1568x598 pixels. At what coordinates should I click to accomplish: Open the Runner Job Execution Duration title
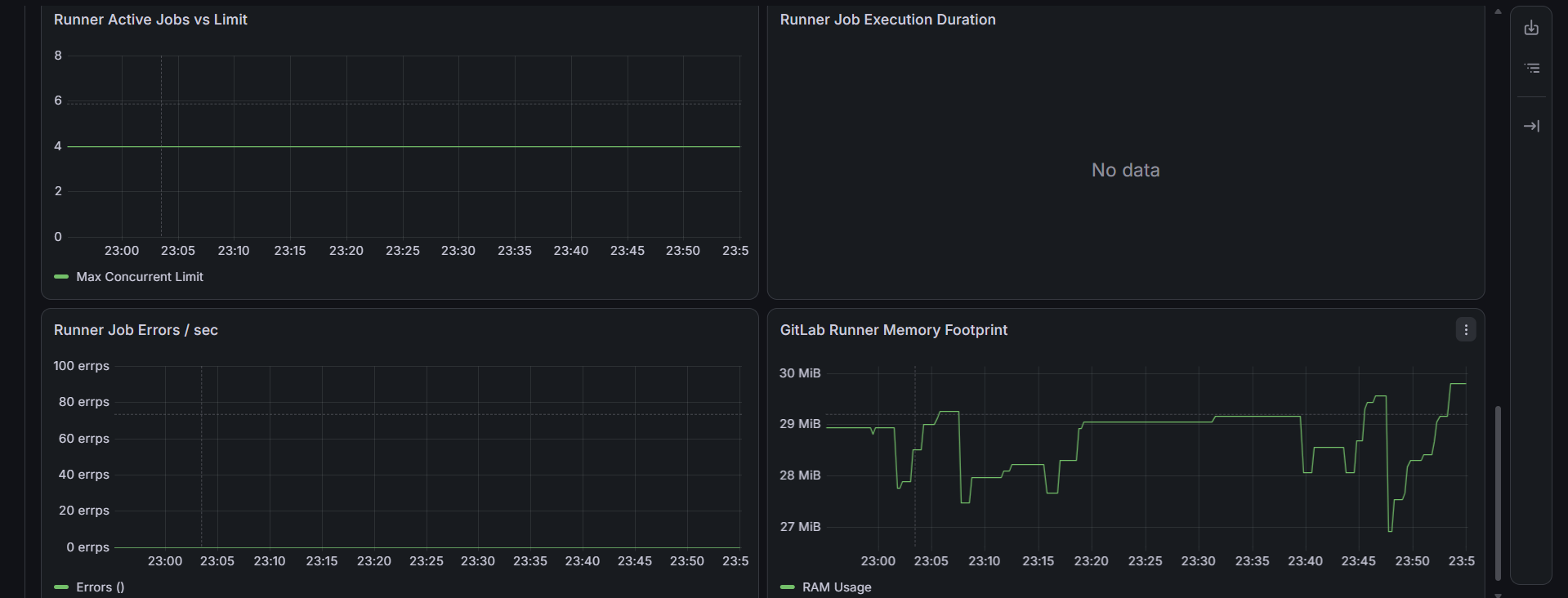(x=888, y=20)
